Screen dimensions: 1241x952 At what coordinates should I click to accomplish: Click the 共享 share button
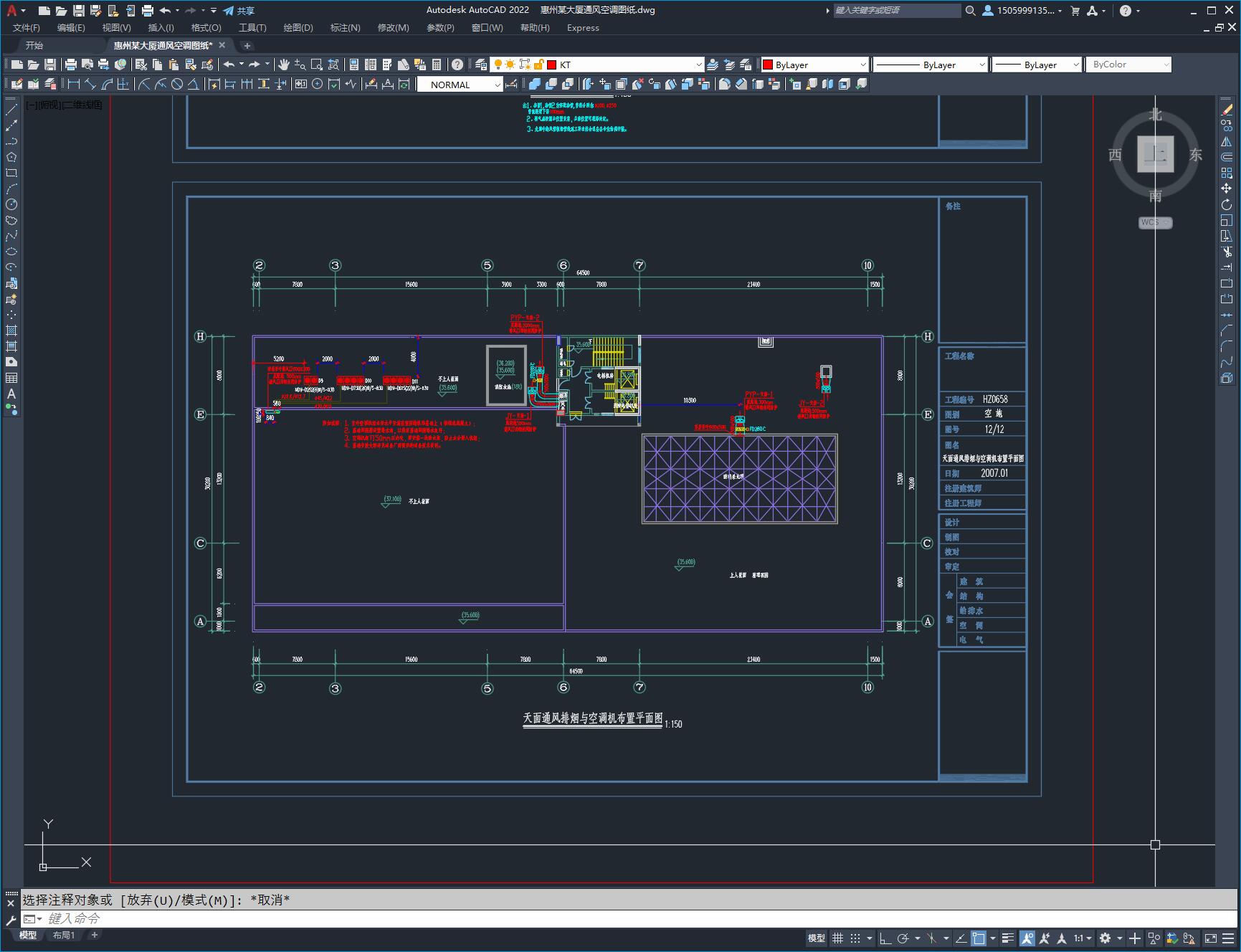click(x=239, y=10)
